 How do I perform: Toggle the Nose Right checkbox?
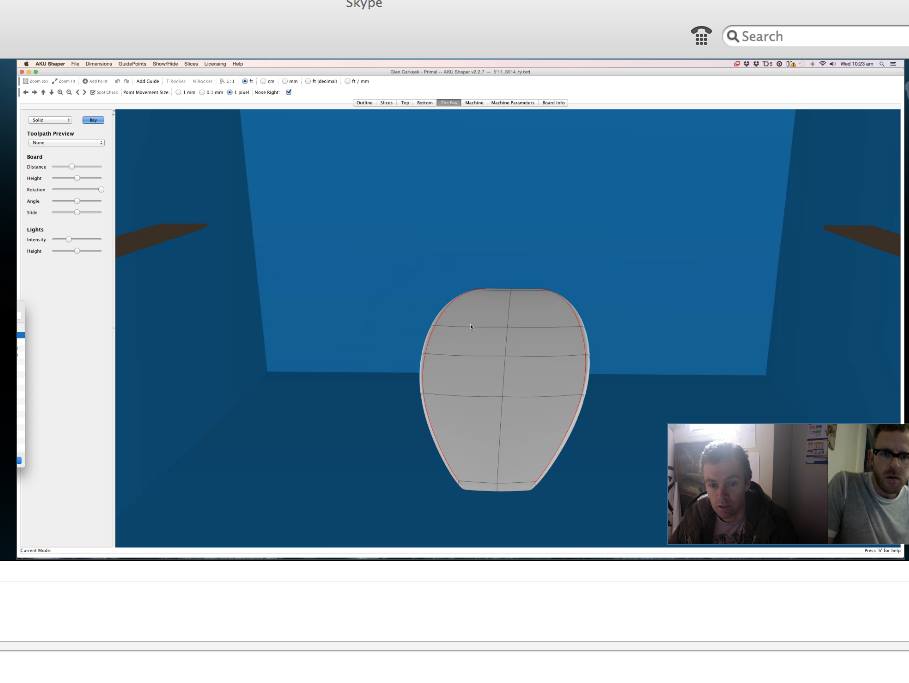point(289,92)
